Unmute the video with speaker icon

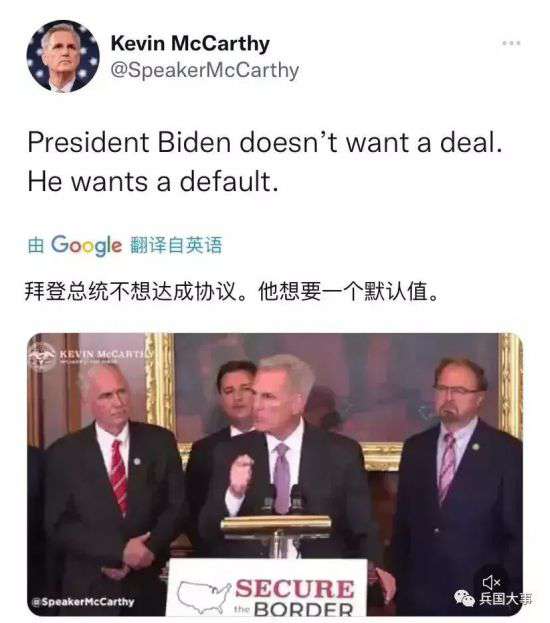[x=492, y=582]
